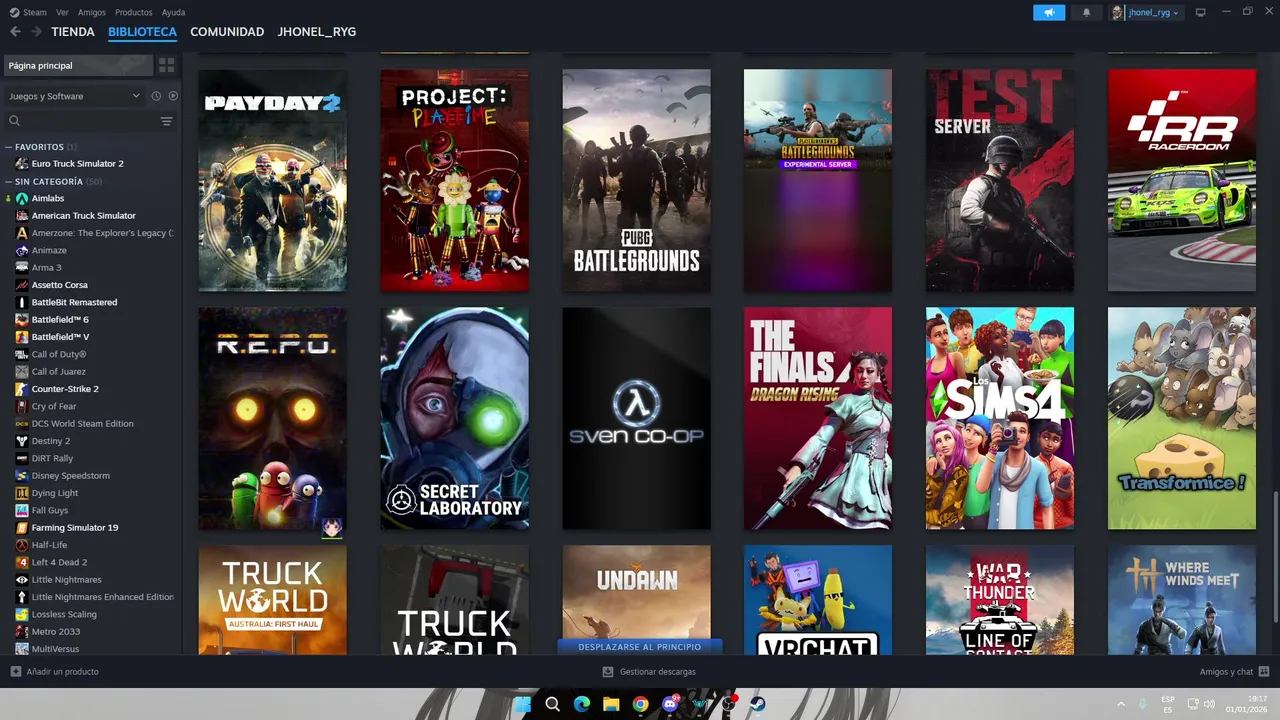Select The Finals Dragon Rising cover
1280x720 pixels.
[x=818, y=418]
